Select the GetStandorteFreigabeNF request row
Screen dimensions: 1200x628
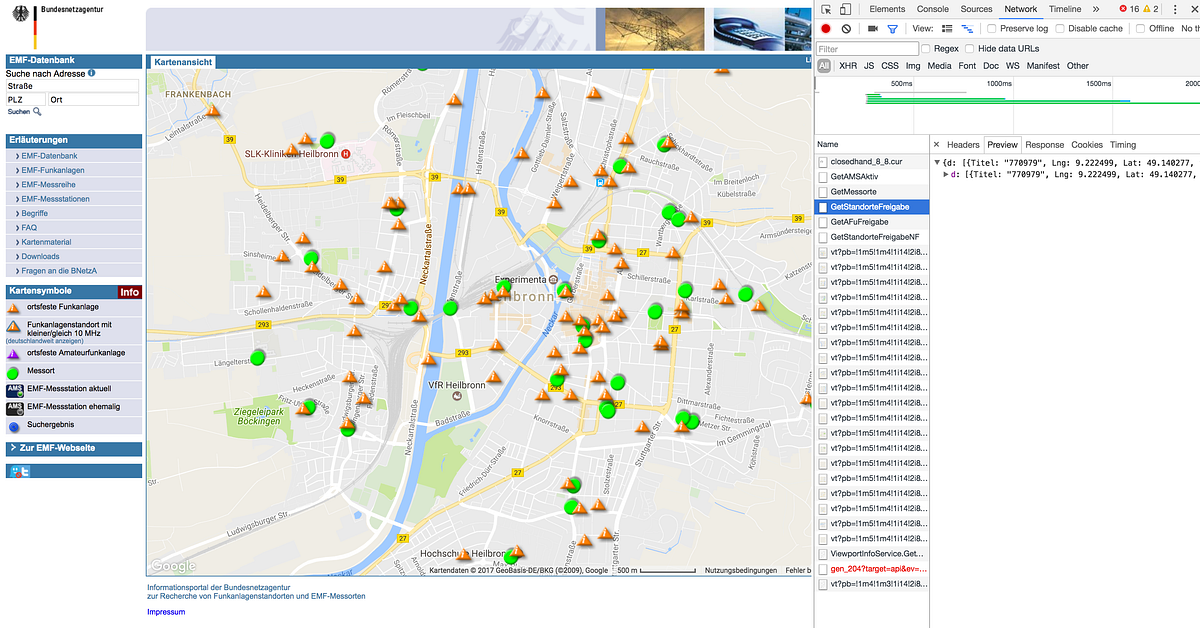click(x=872, y=237)
